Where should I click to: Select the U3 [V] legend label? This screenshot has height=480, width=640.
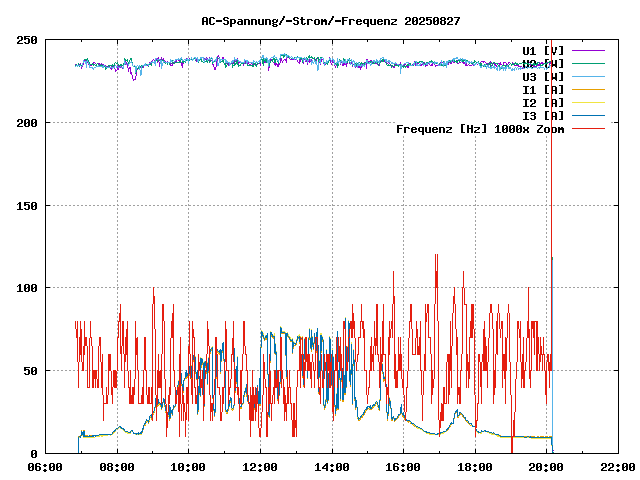point(543,76)
